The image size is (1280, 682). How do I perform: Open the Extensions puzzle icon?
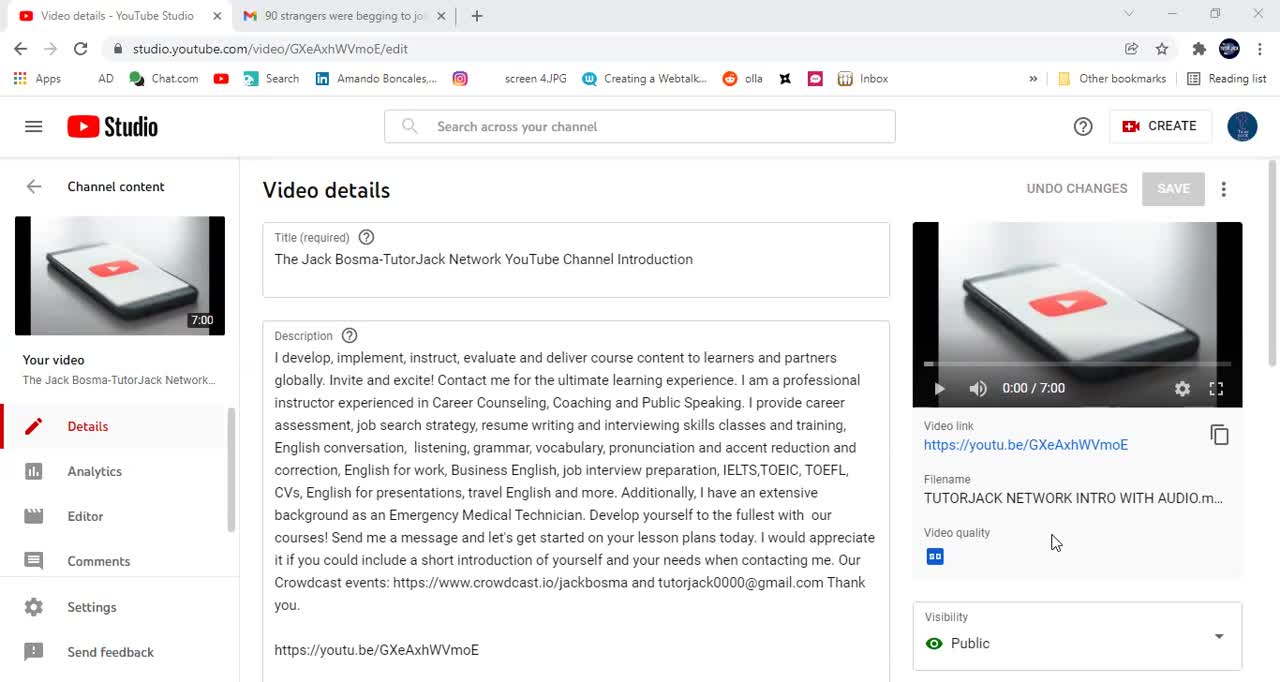pyautogui.click(x=1199, y=49)
